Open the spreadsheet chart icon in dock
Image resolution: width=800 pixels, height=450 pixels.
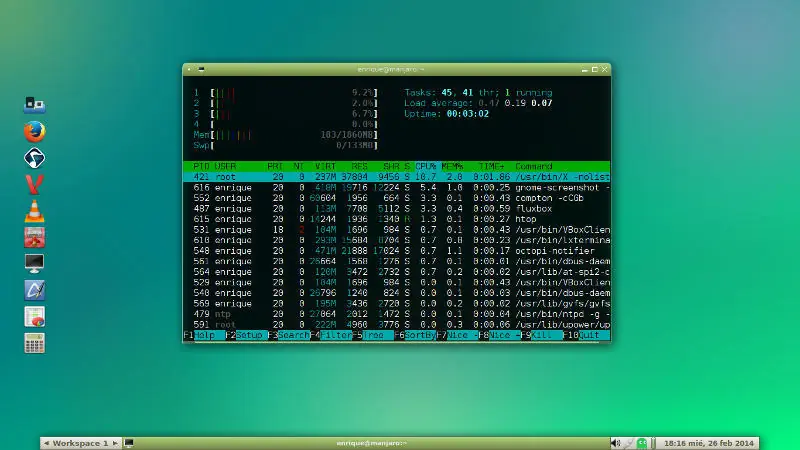[x=35, y=317]
